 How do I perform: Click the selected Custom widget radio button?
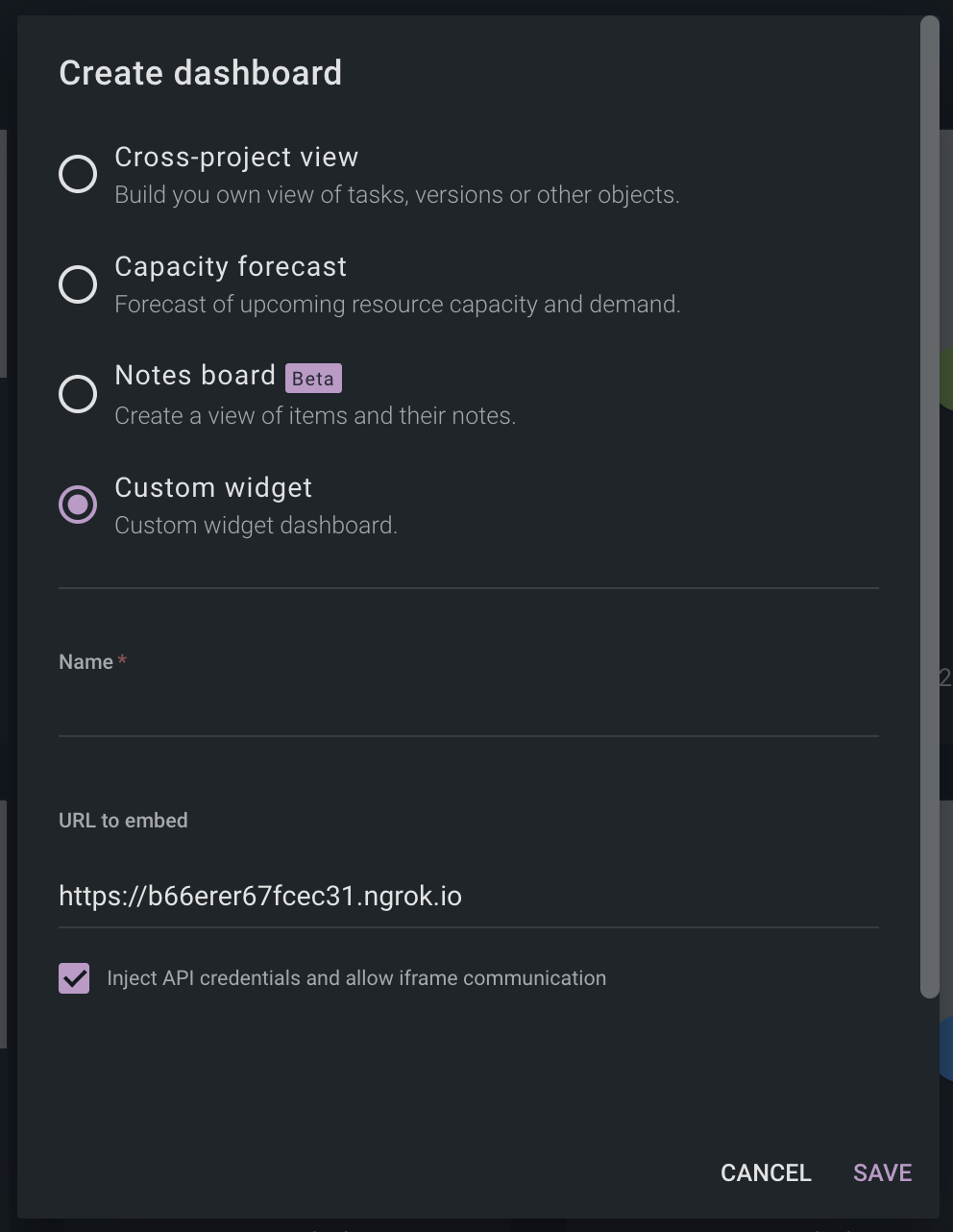[x=78, y=505]
